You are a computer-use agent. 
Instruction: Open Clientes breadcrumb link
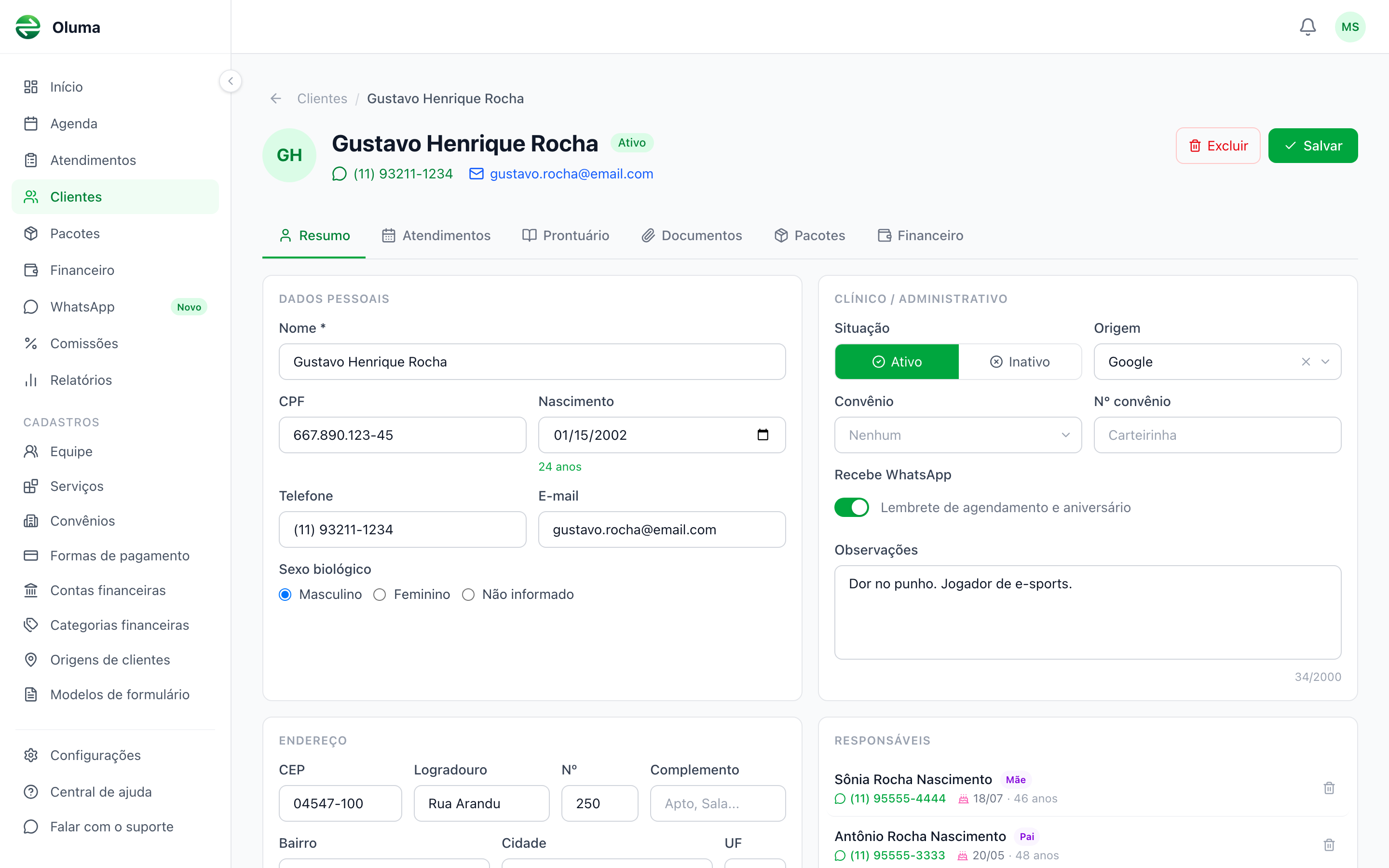click(x=322, y=99)
